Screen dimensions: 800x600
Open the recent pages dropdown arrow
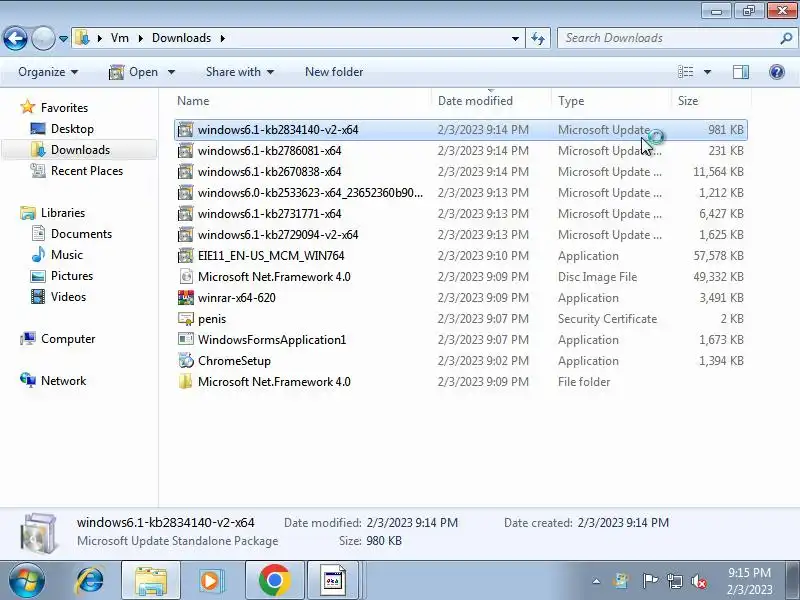click(63, 39)
